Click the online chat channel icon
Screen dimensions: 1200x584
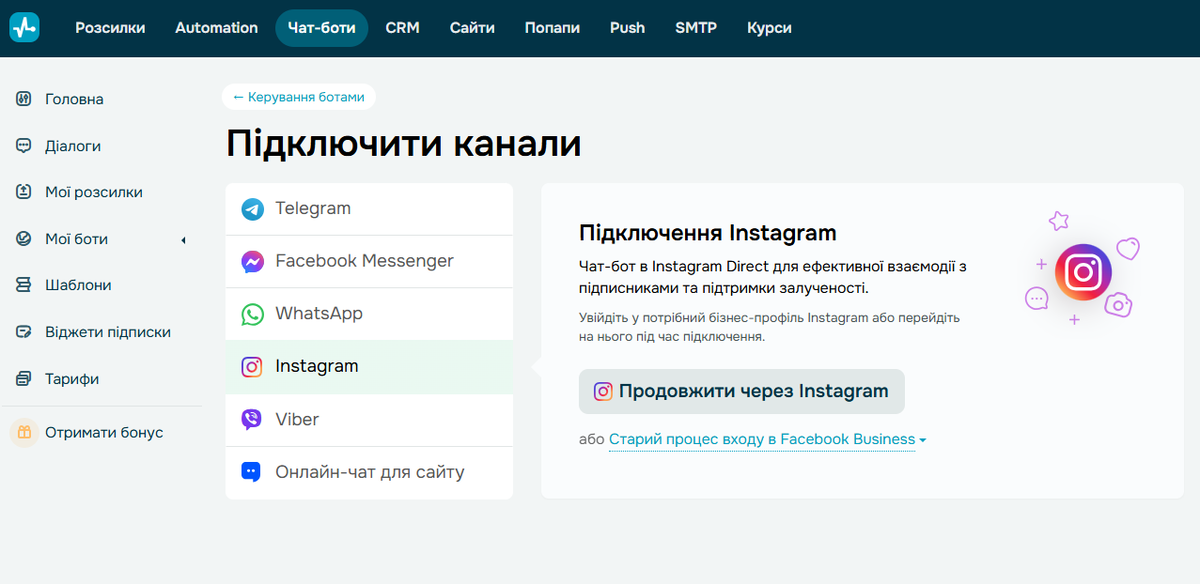[x=252, y=472]
